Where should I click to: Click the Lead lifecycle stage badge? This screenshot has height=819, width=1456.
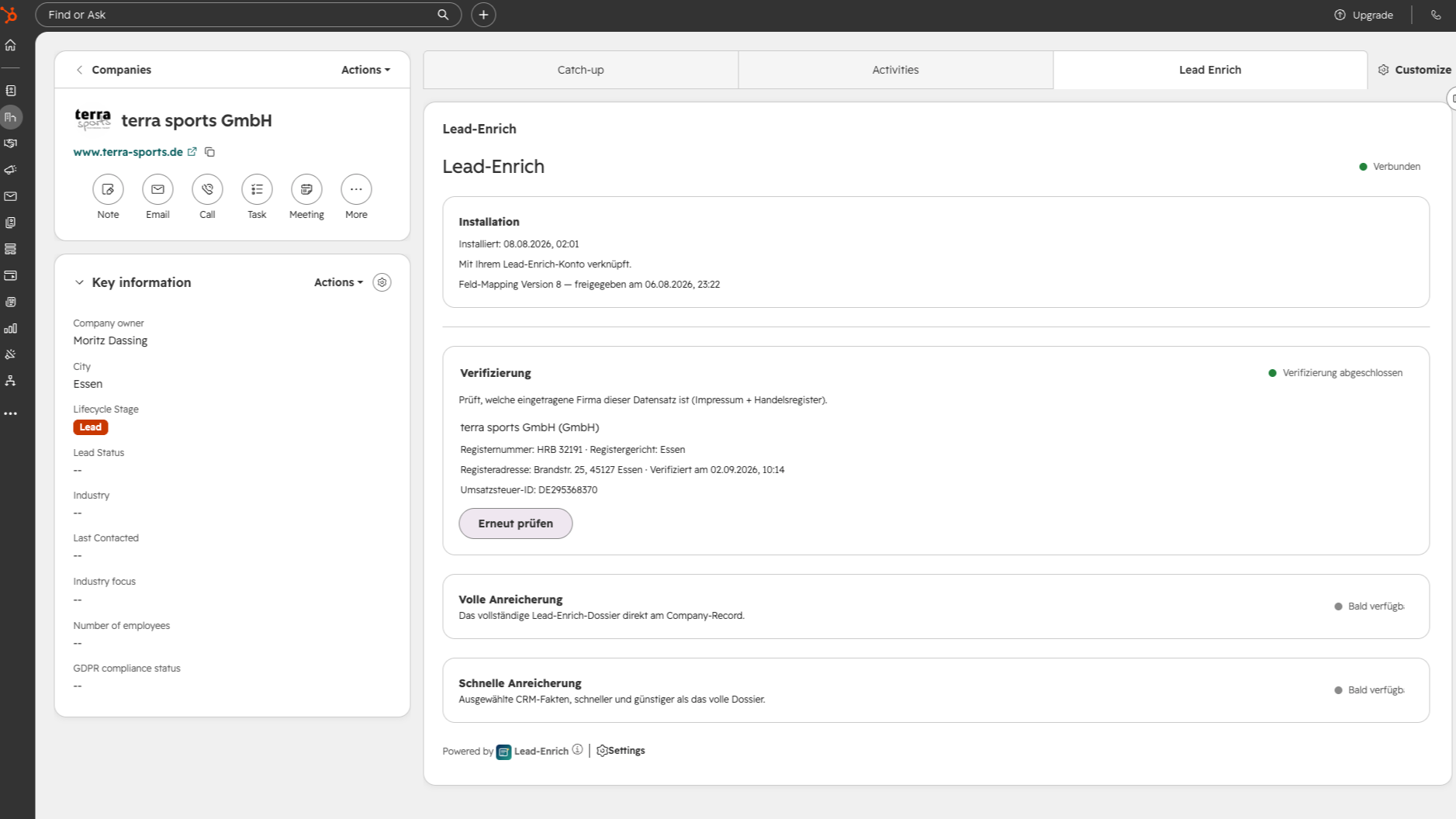[91, 427]
